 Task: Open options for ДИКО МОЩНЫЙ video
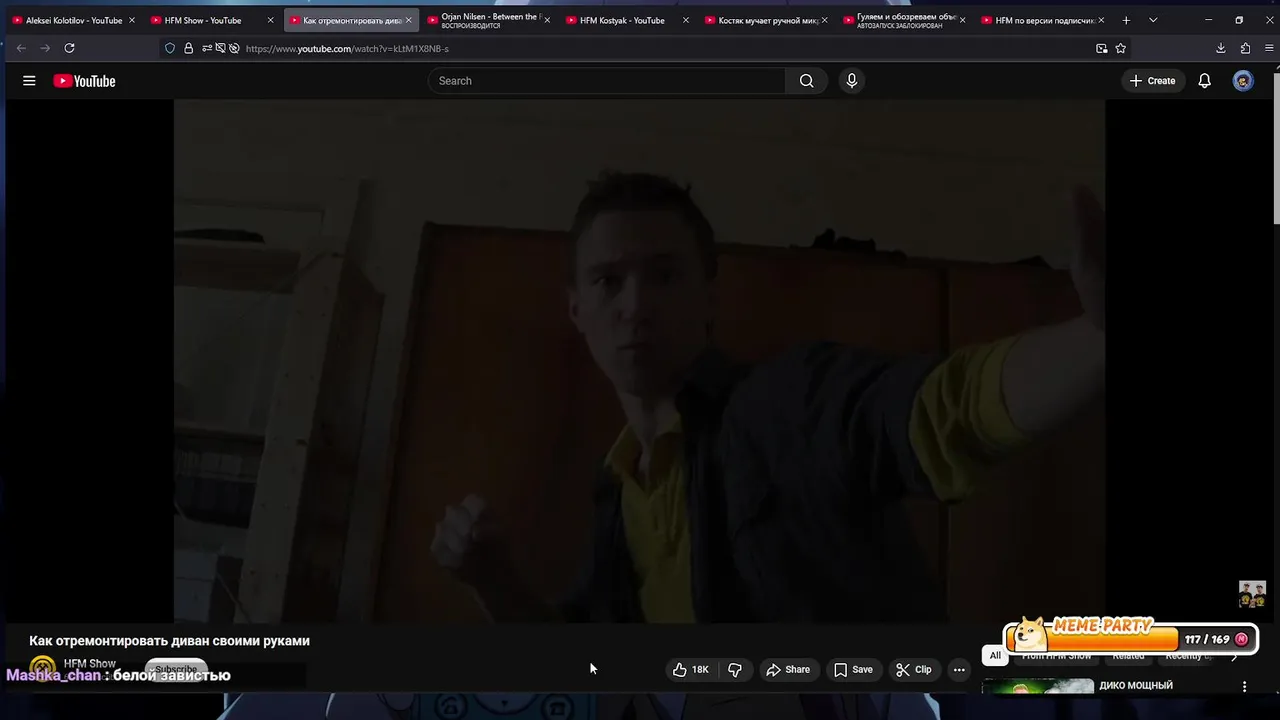point(1244,687)
